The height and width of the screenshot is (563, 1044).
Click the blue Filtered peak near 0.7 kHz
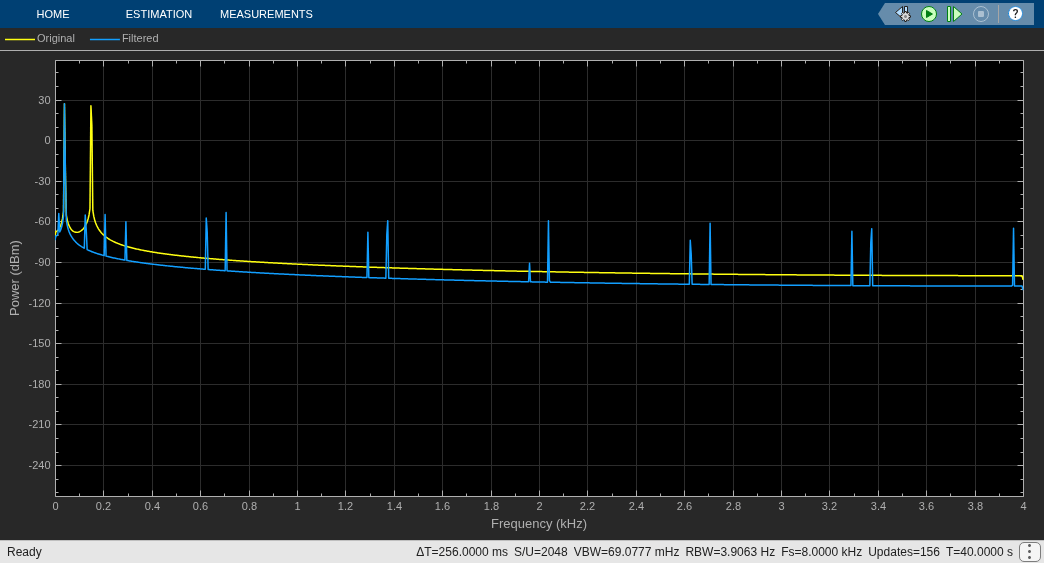point(226,241)
